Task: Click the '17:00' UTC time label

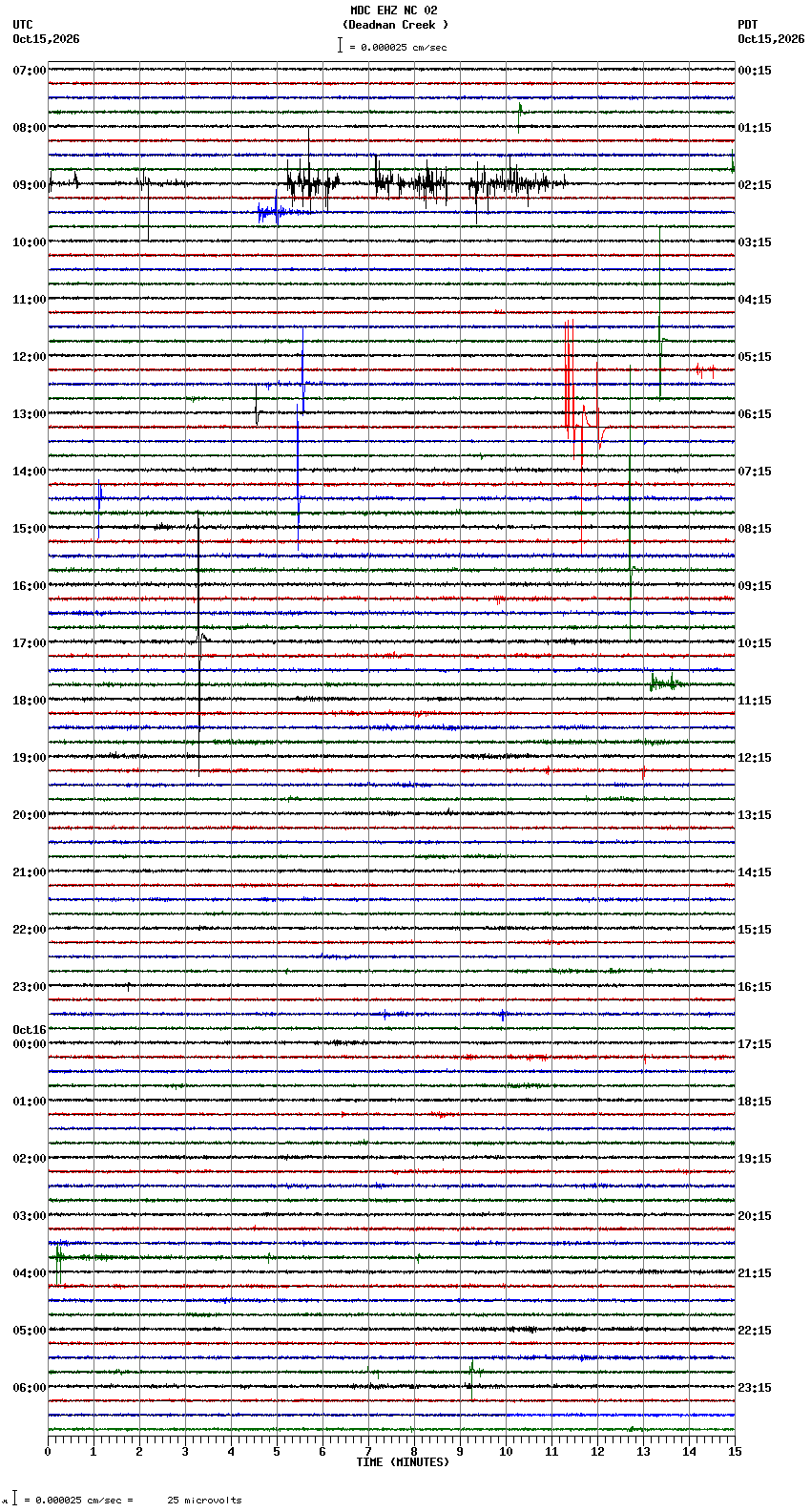Action: (30, 643)
